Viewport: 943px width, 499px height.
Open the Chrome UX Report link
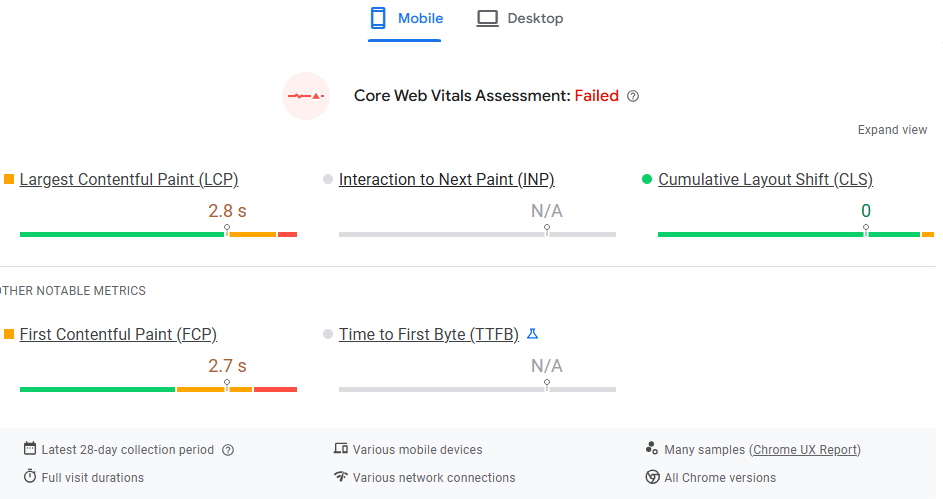[805, 450]
